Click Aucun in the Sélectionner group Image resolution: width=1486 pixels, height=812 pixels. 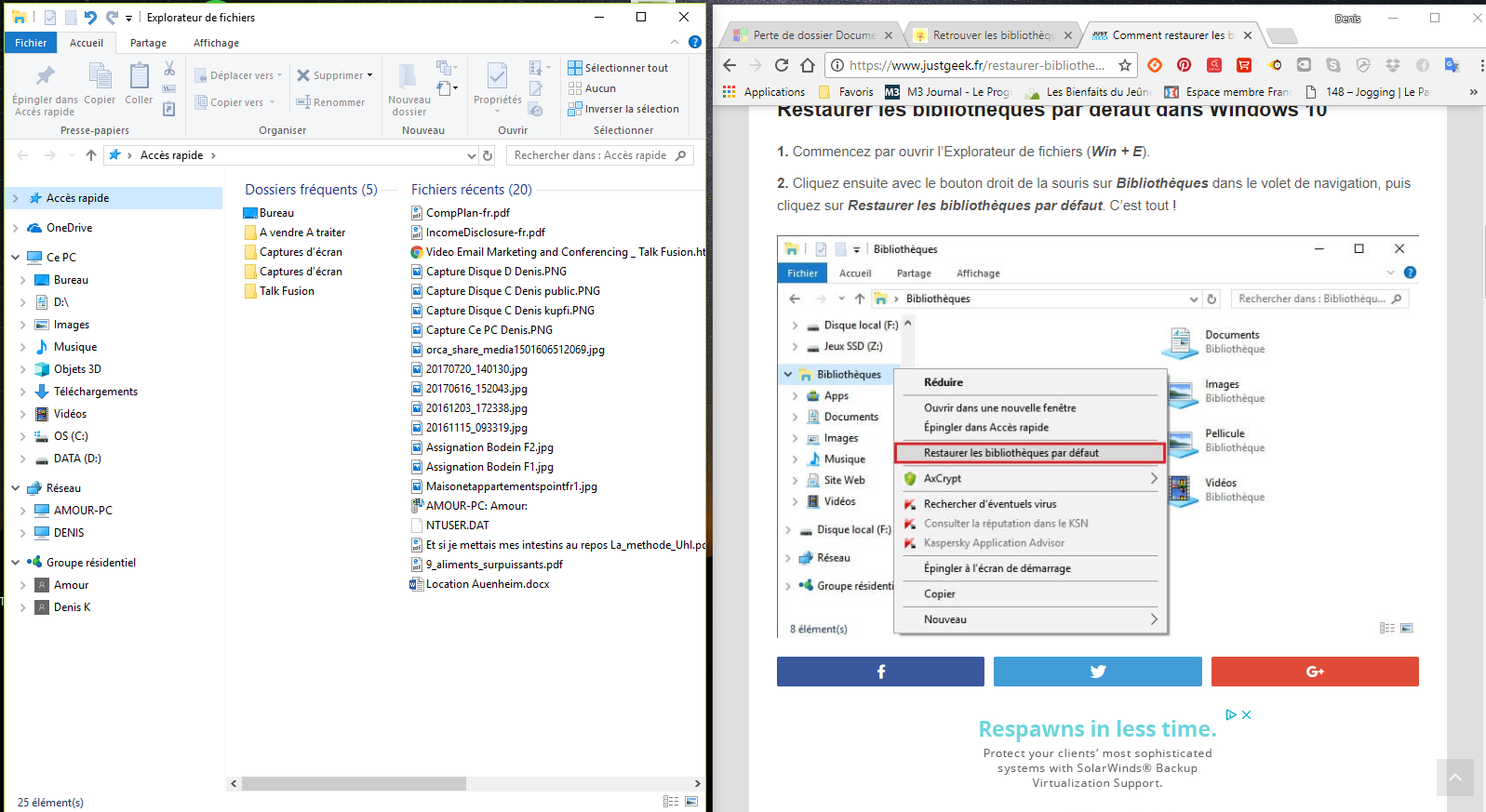coord(592,88)
